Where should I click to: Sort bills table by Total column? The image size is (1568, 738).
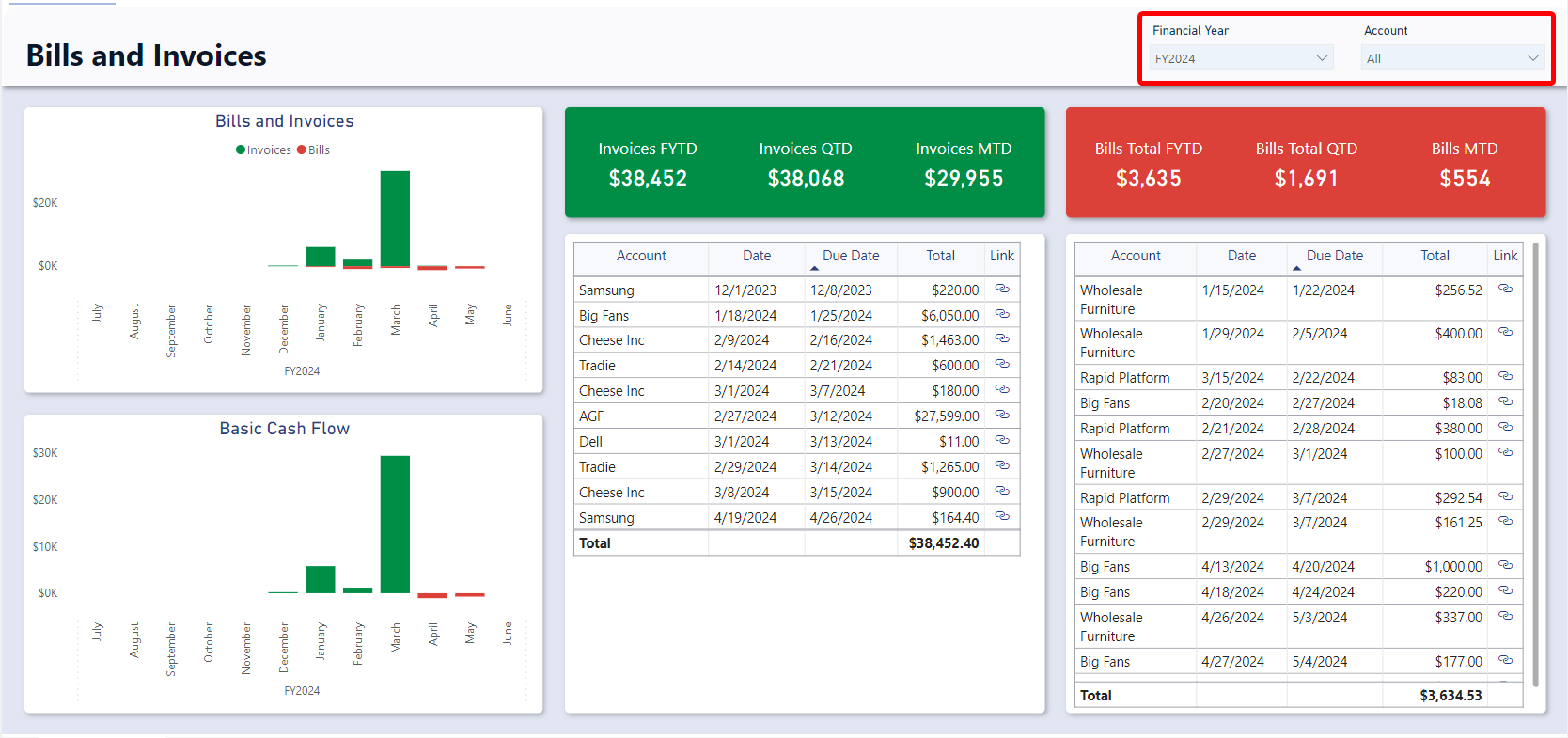click(x=1435, y=256)
